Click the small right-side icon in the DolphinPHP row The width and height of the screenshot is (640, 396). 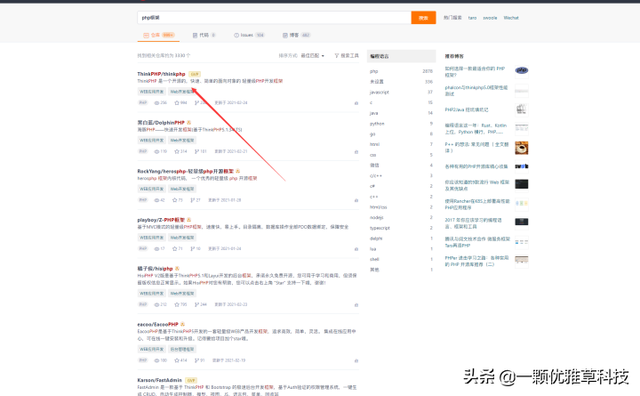pyautogui.click(x=356, y=152)
